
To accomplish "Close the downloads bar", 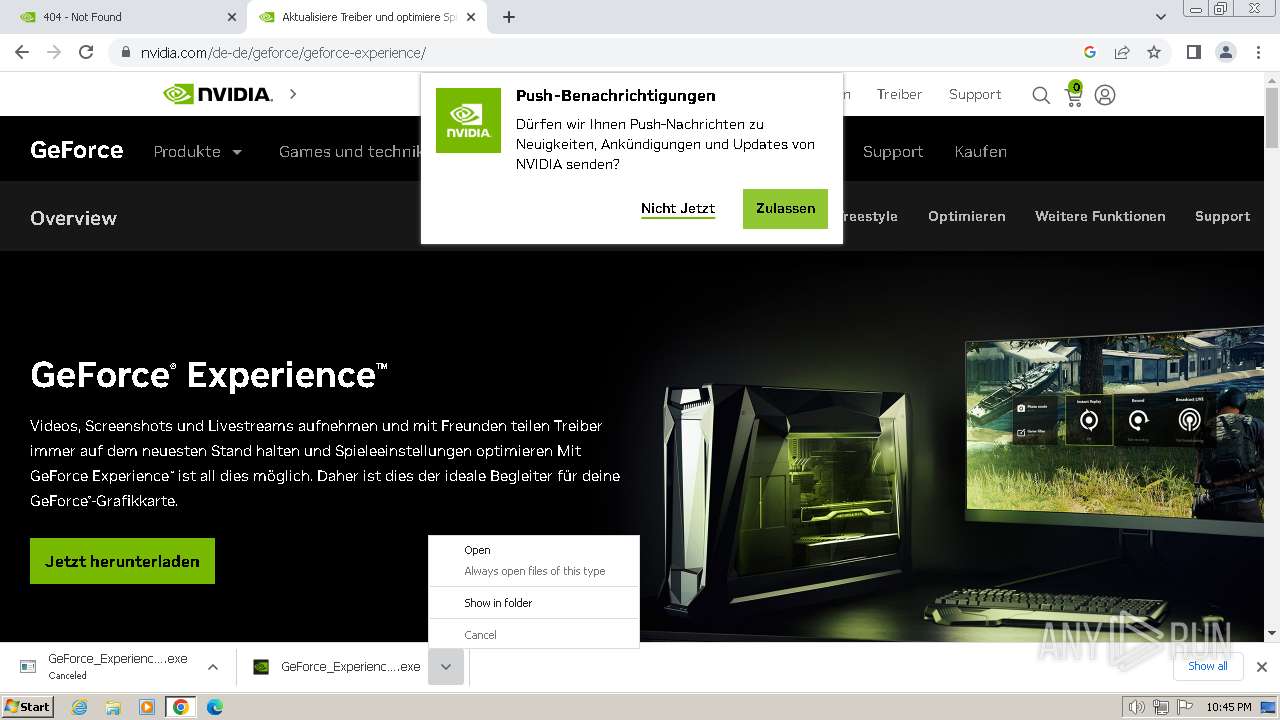I will point(1262,666).
